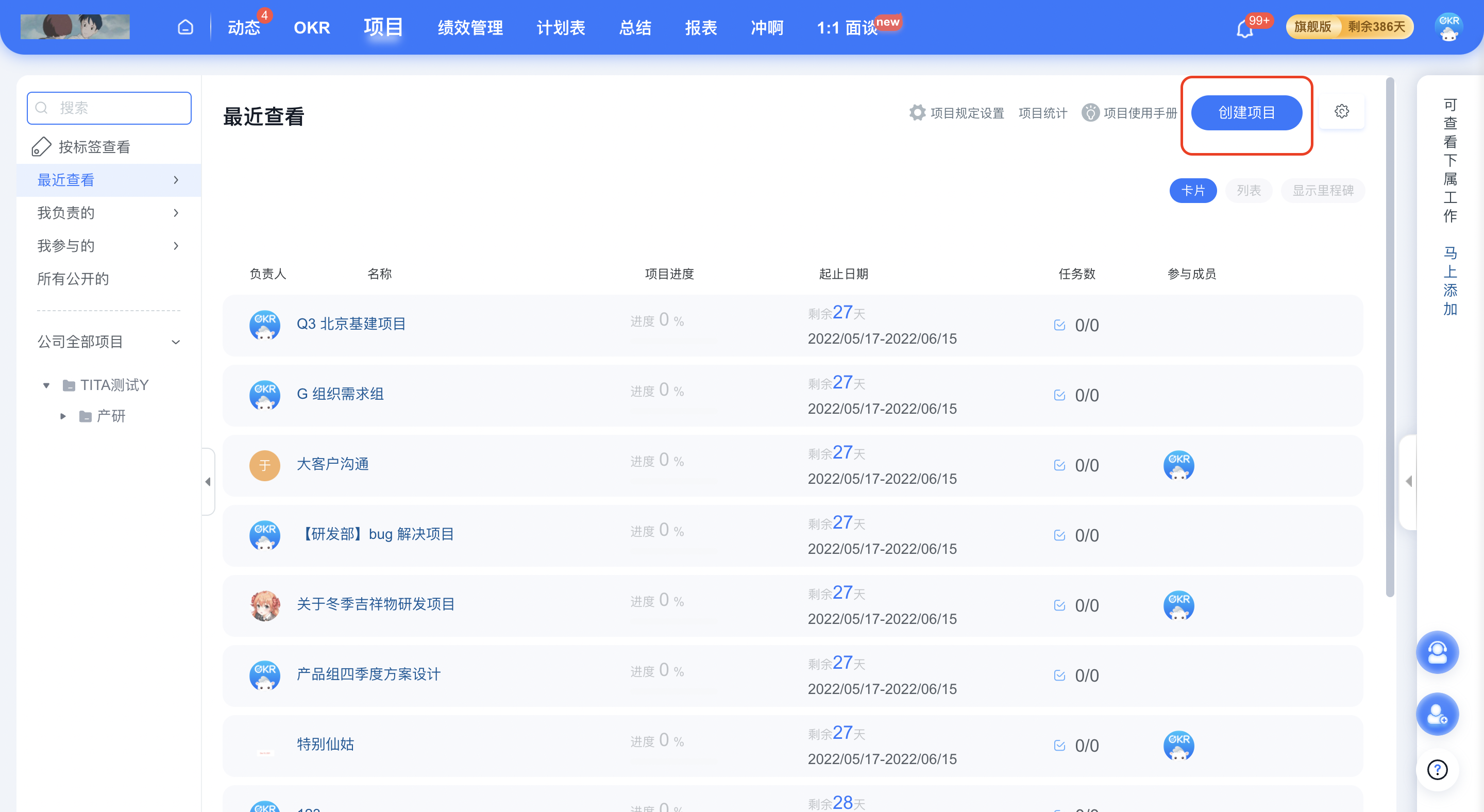Expand the 我参与的 chevron
The height and width of the screenshot is (812, 1484).
[176, 246]
